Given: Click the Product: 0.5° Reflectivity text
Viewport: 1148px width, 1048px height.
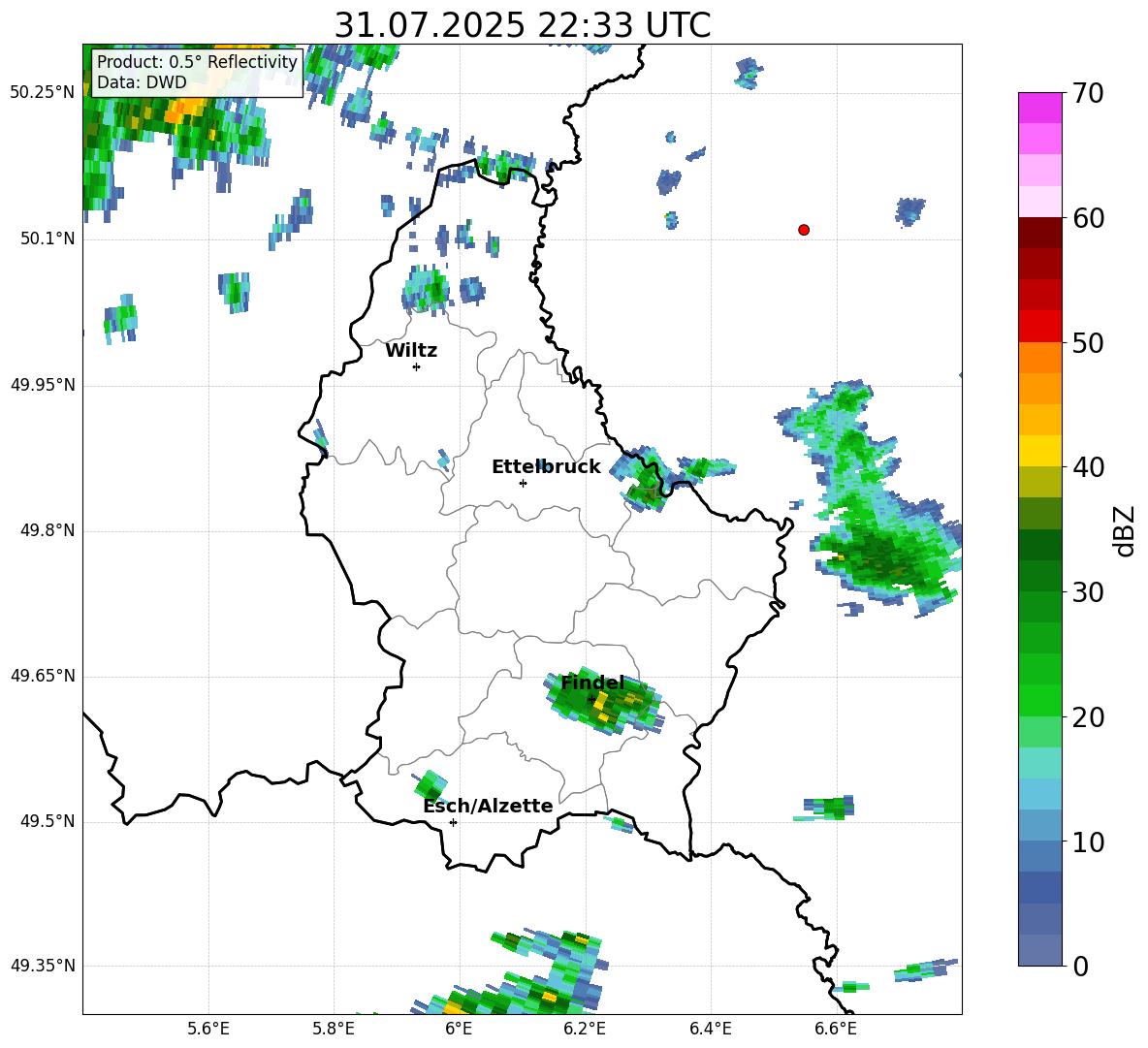Looking at the screenshot, I should tap(197, 61).
